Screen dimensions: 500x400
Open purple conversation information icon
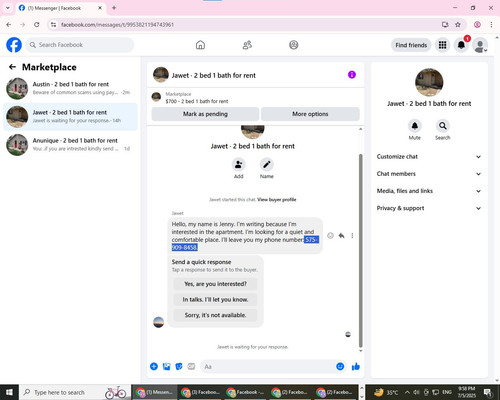click(x=352, y=75)
